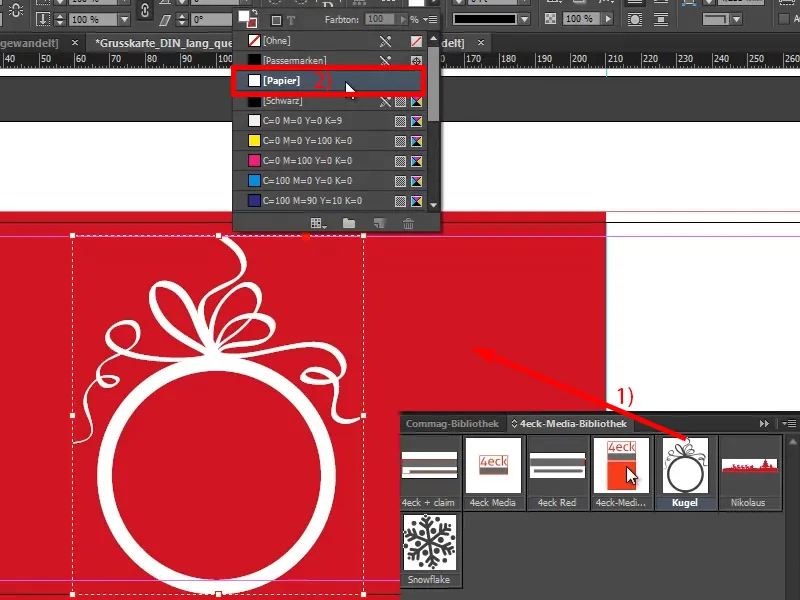Image resolution: width=800 pixels, height=600 pixels.
Task: Click the constrain proportions chain icon
Action: pos(144,11)
